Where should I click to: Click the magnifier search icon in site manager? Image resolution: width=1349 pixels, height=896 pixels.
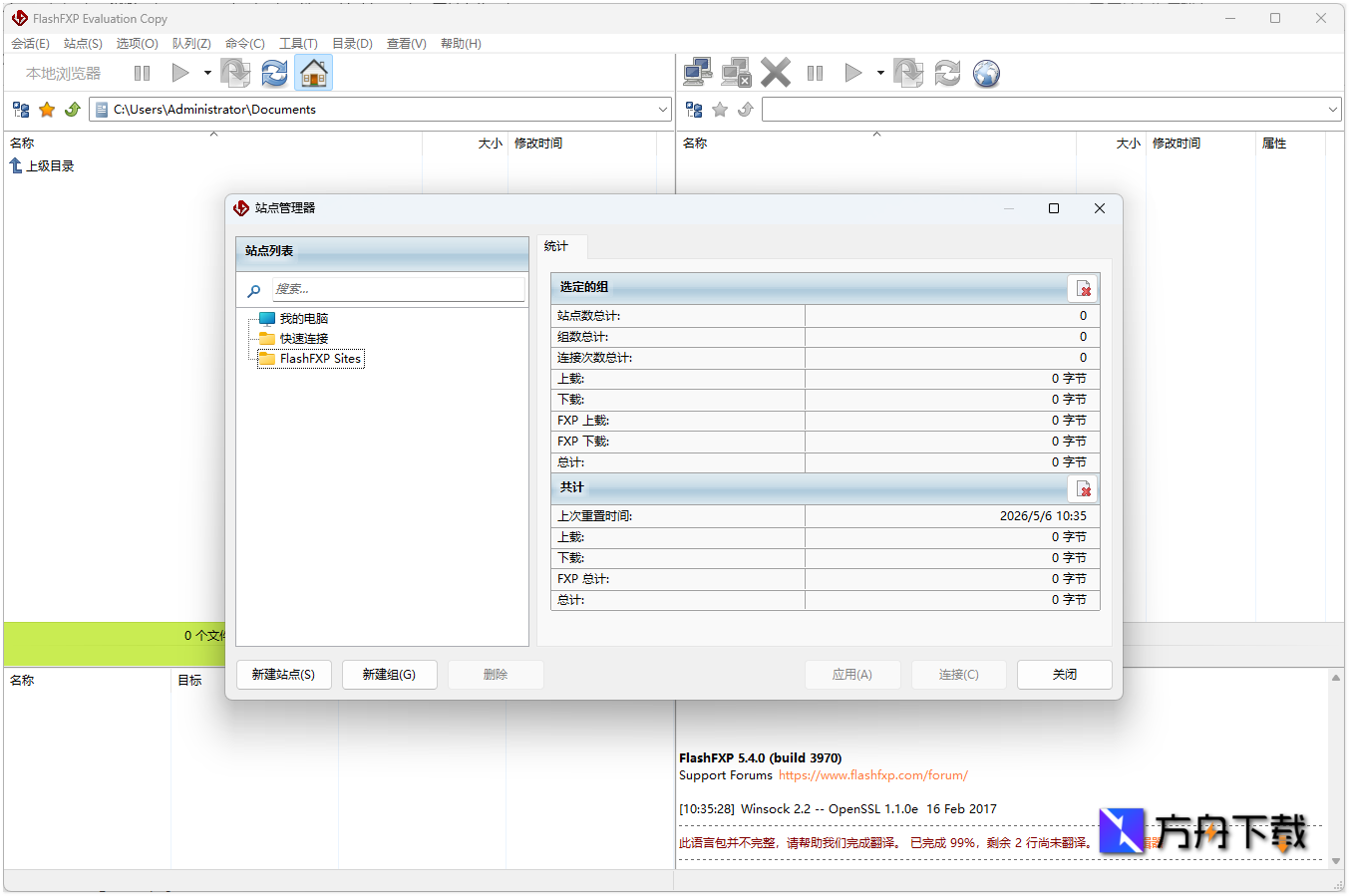(254, 290)
